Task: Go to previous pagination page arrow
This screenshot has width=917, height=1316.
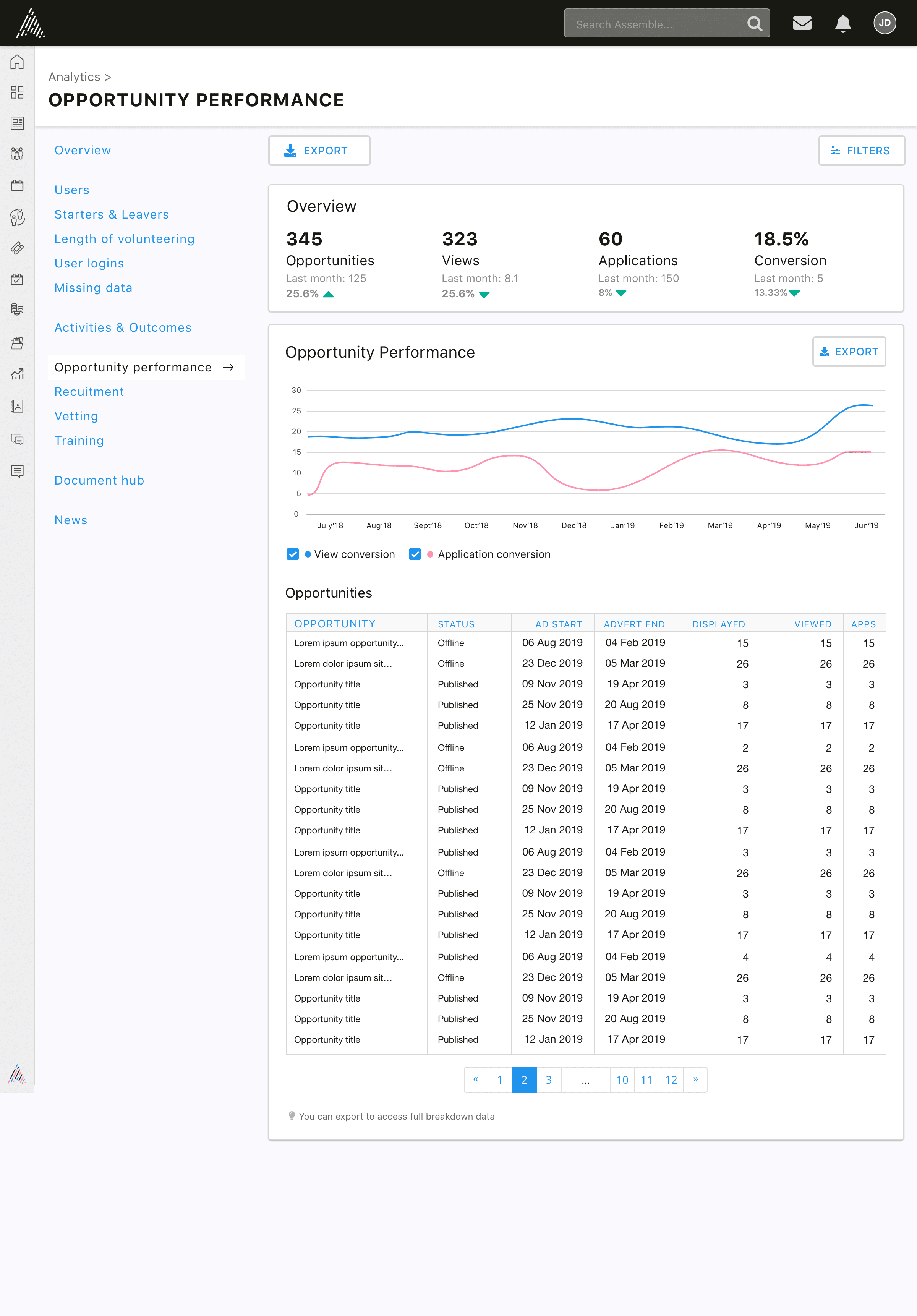Action: 476,1079
